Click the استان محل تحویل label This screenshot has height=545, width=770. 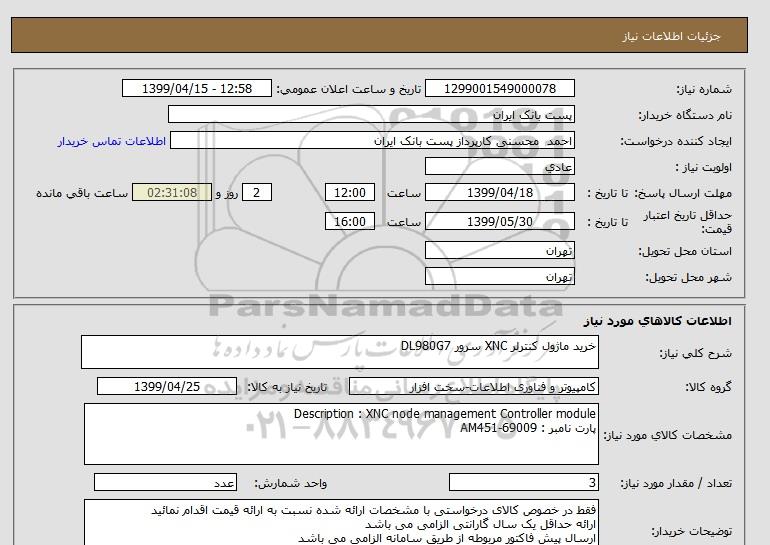(685, 251)
